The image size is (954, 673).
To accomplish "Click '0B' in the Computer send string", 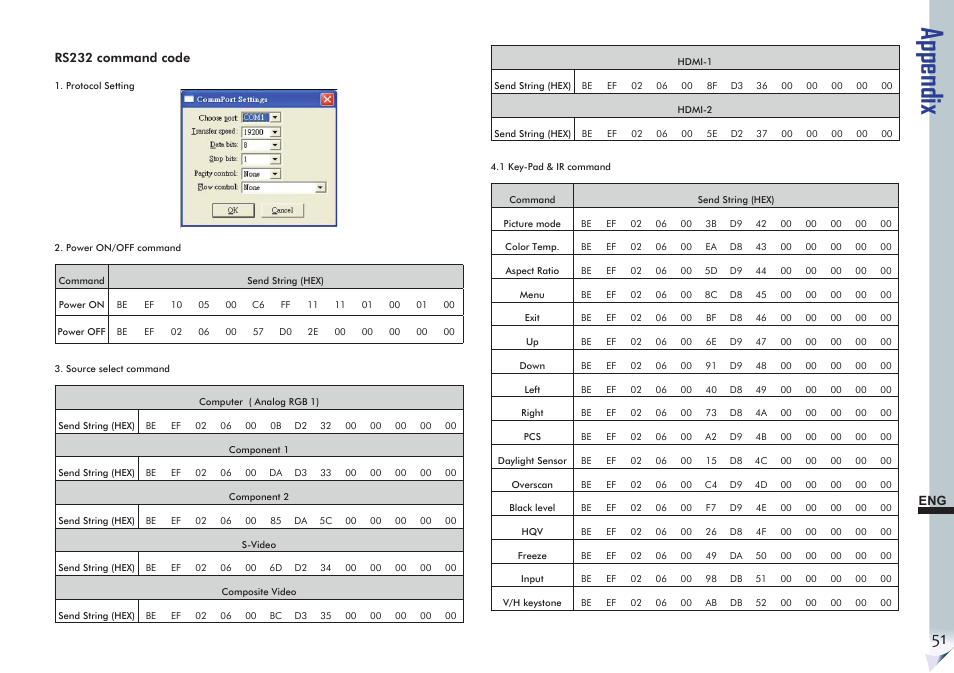I will point(276,426).
